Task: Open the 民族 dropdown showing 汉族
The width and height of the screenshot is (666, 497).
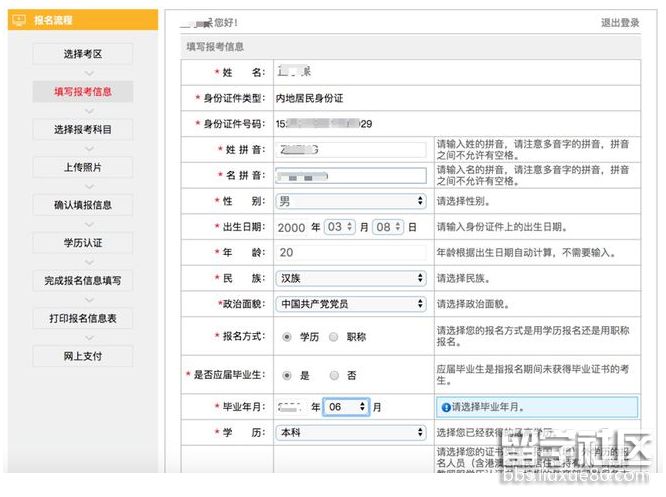Action: pos(351,278)
